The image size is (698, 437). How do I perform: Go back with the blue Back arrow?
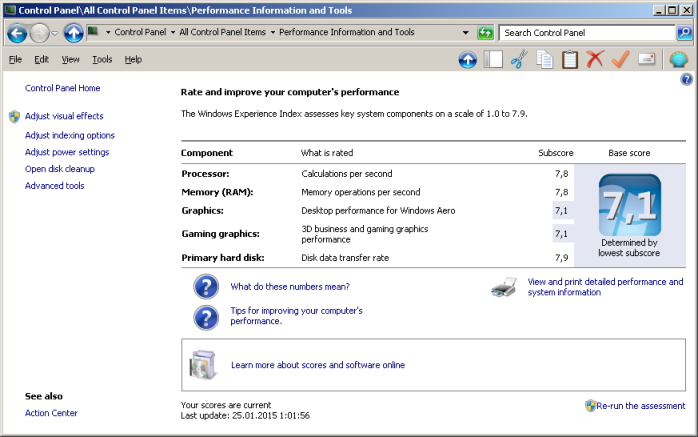coord(17,33)
